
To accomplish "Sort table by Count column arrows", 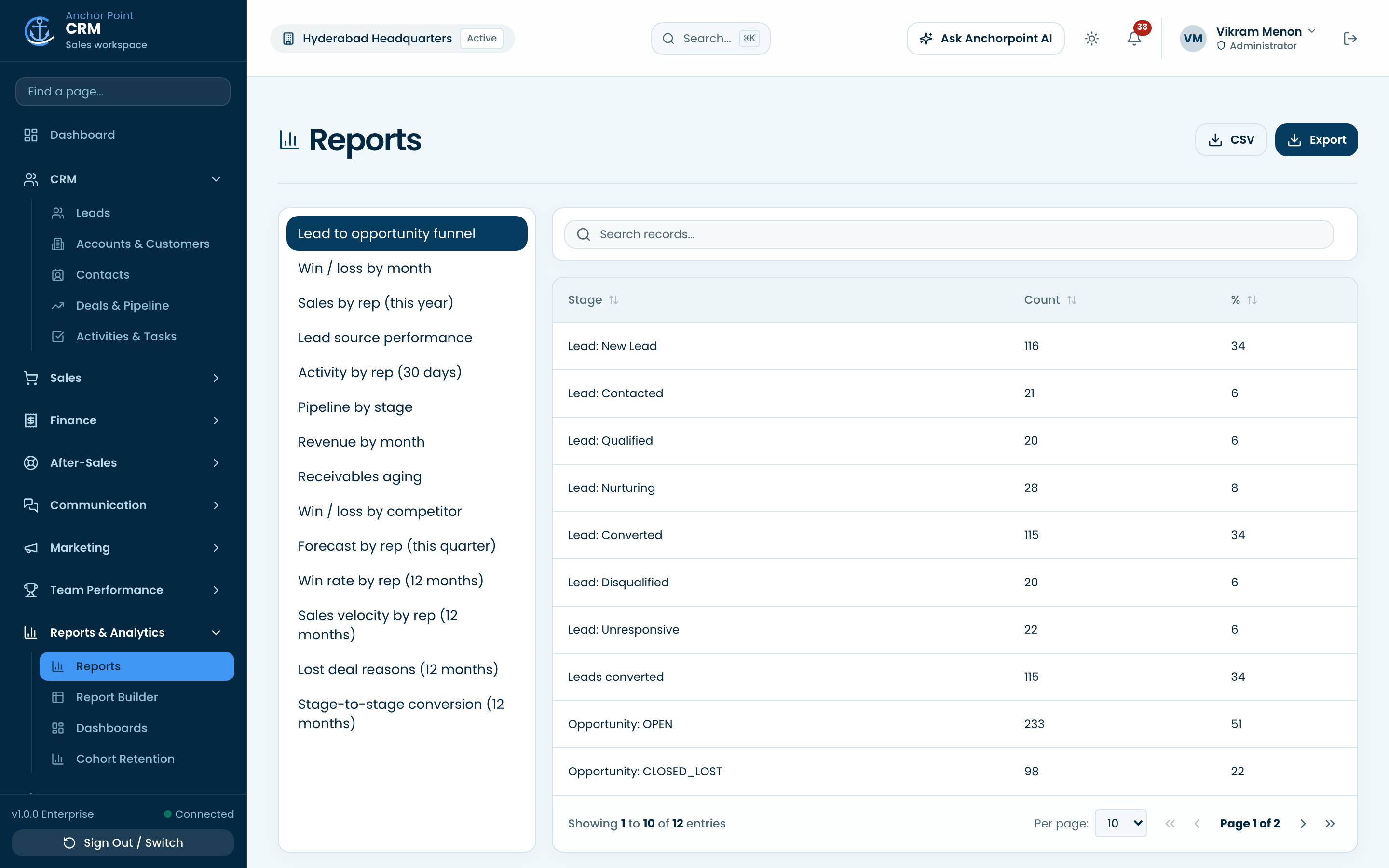I will click(x=1072, y=299).
